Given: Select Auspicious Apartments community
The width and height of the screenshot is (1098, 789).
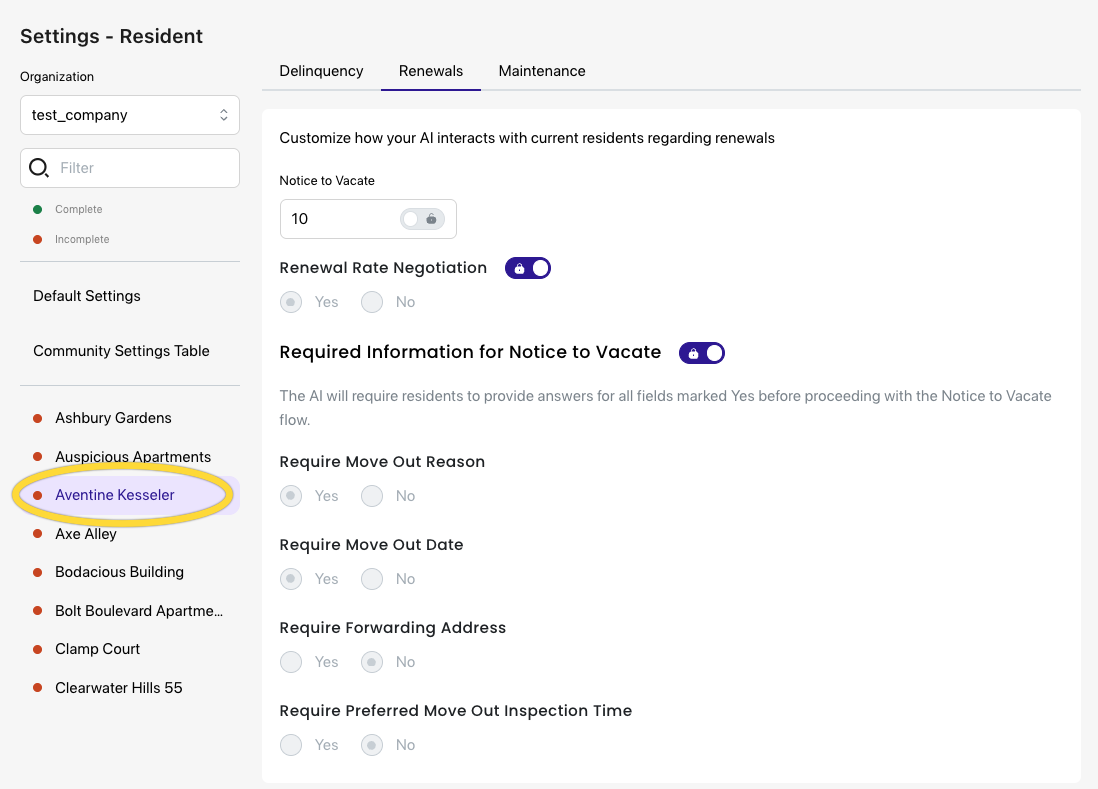Looking at the screenshot, I should (133, 456).
